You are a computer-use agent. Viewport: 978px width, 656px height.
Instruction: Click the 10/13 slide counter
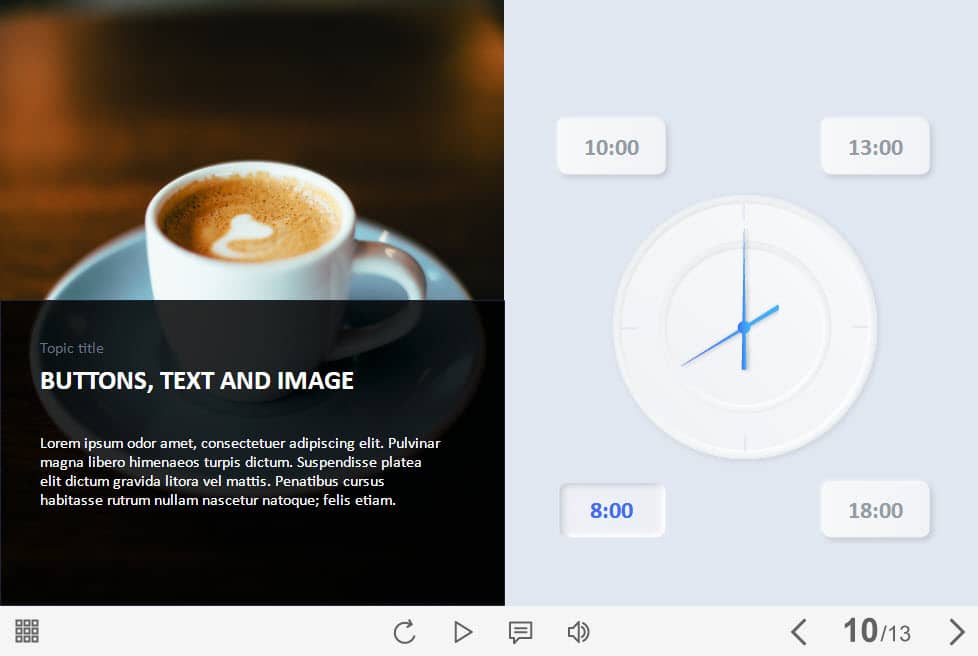coord(876,631)
